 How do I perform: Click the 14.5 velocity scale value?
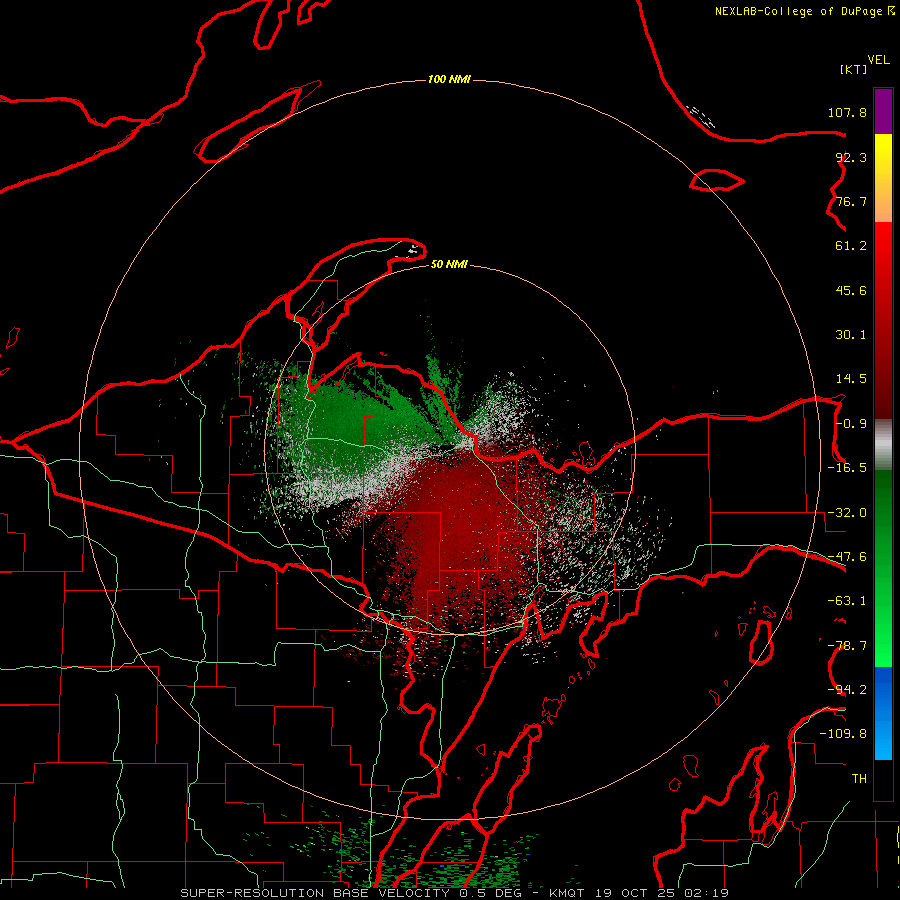pyautogui.click(x=851, y=379)
